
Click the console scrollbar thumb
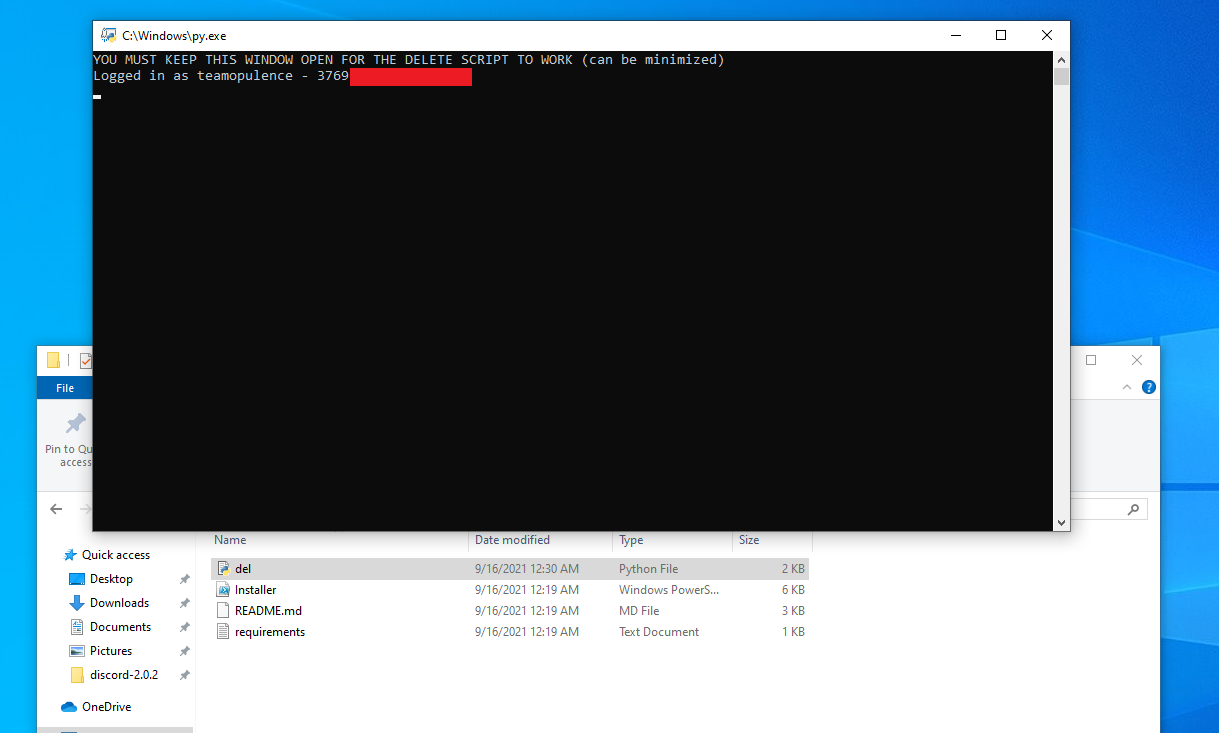pyautogui.click(x=1061, y=77)
